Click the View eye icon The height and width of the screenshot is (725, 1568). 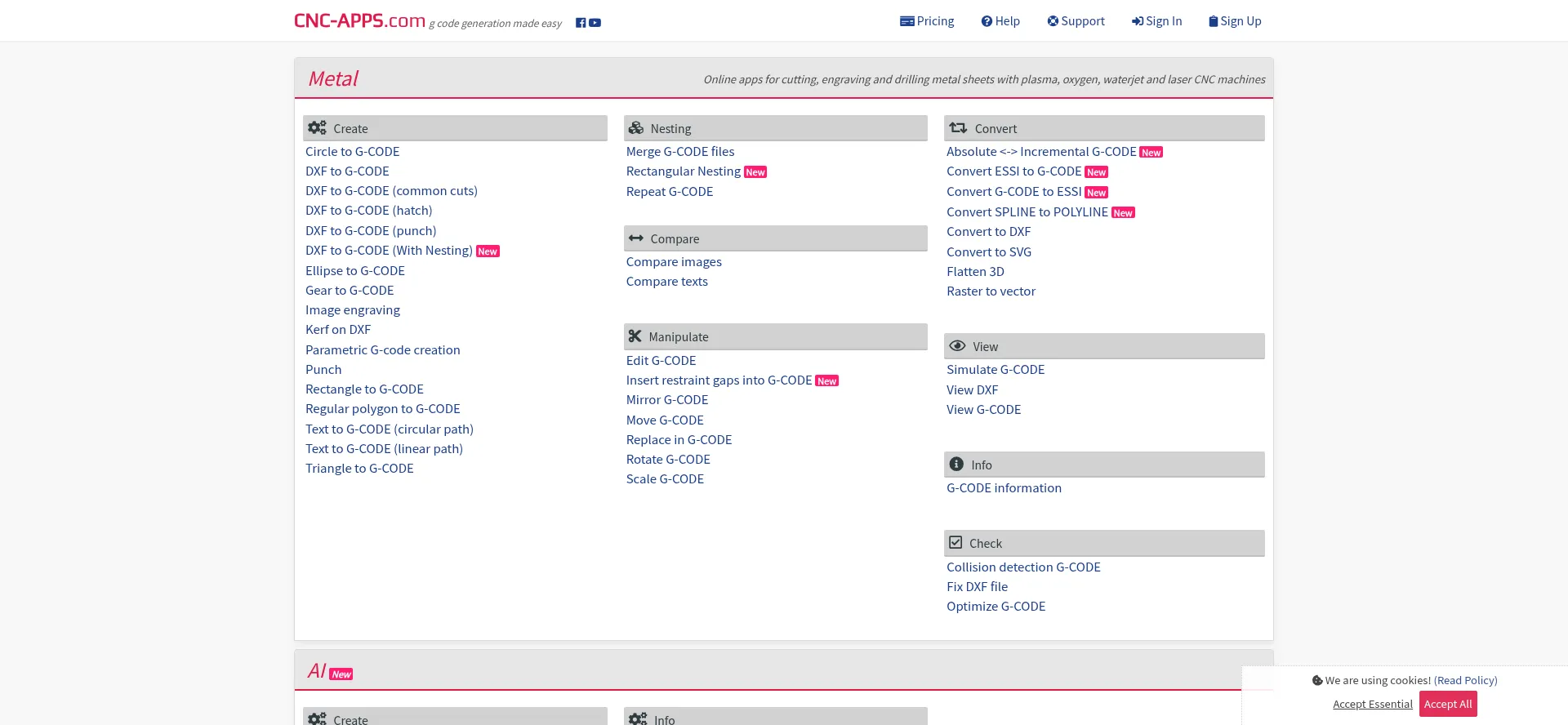[958, 346]
